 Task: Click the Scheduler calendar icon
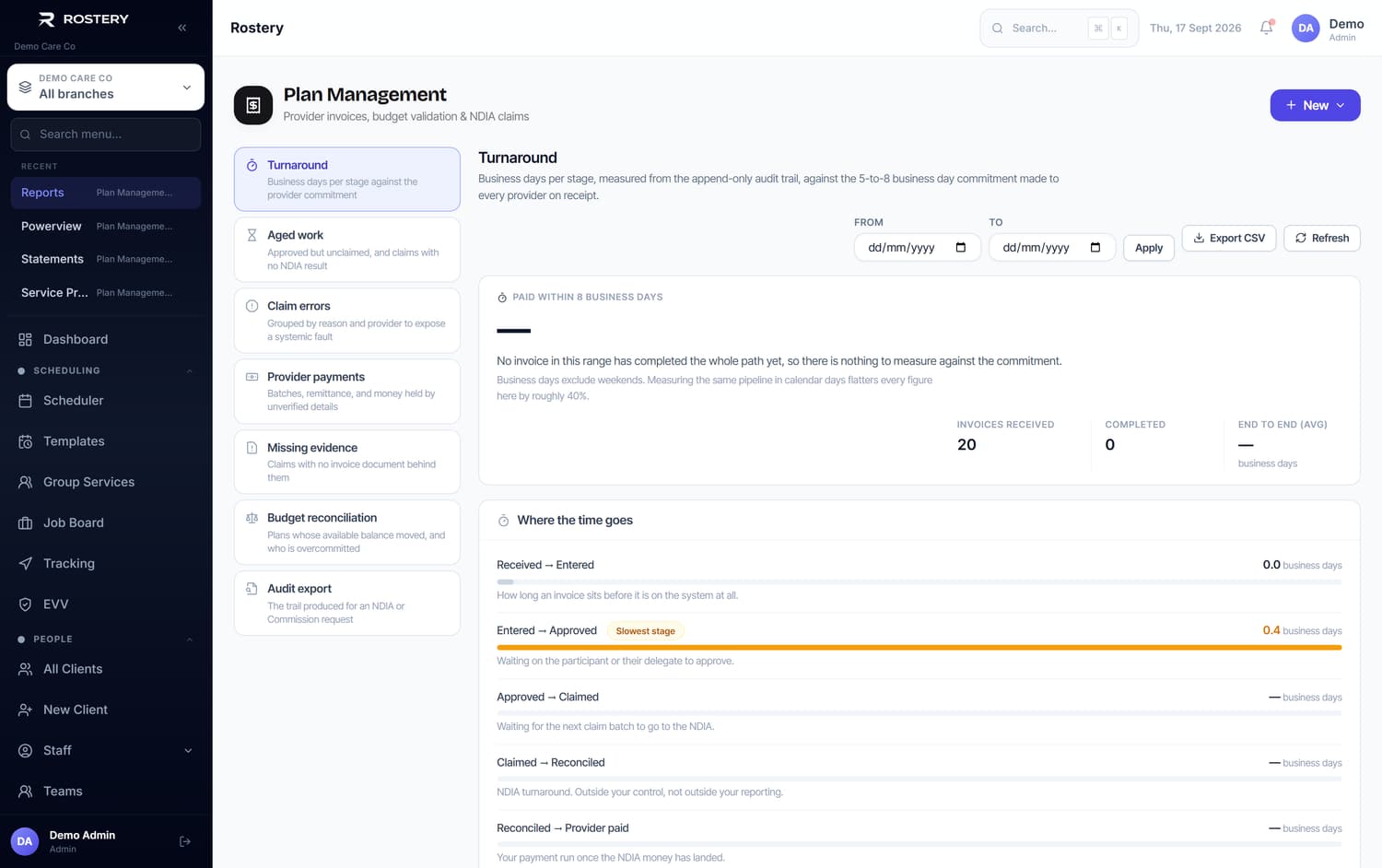point(26,401)
